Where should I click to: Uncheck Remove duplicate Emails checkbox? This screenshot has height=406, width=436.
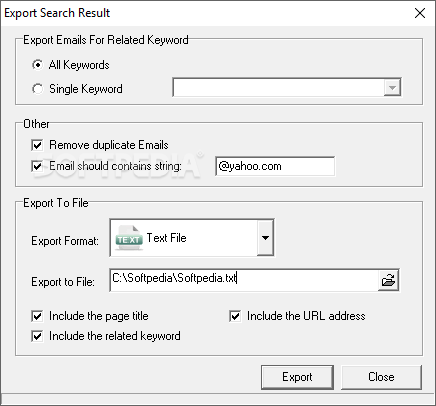click(37, 145)
